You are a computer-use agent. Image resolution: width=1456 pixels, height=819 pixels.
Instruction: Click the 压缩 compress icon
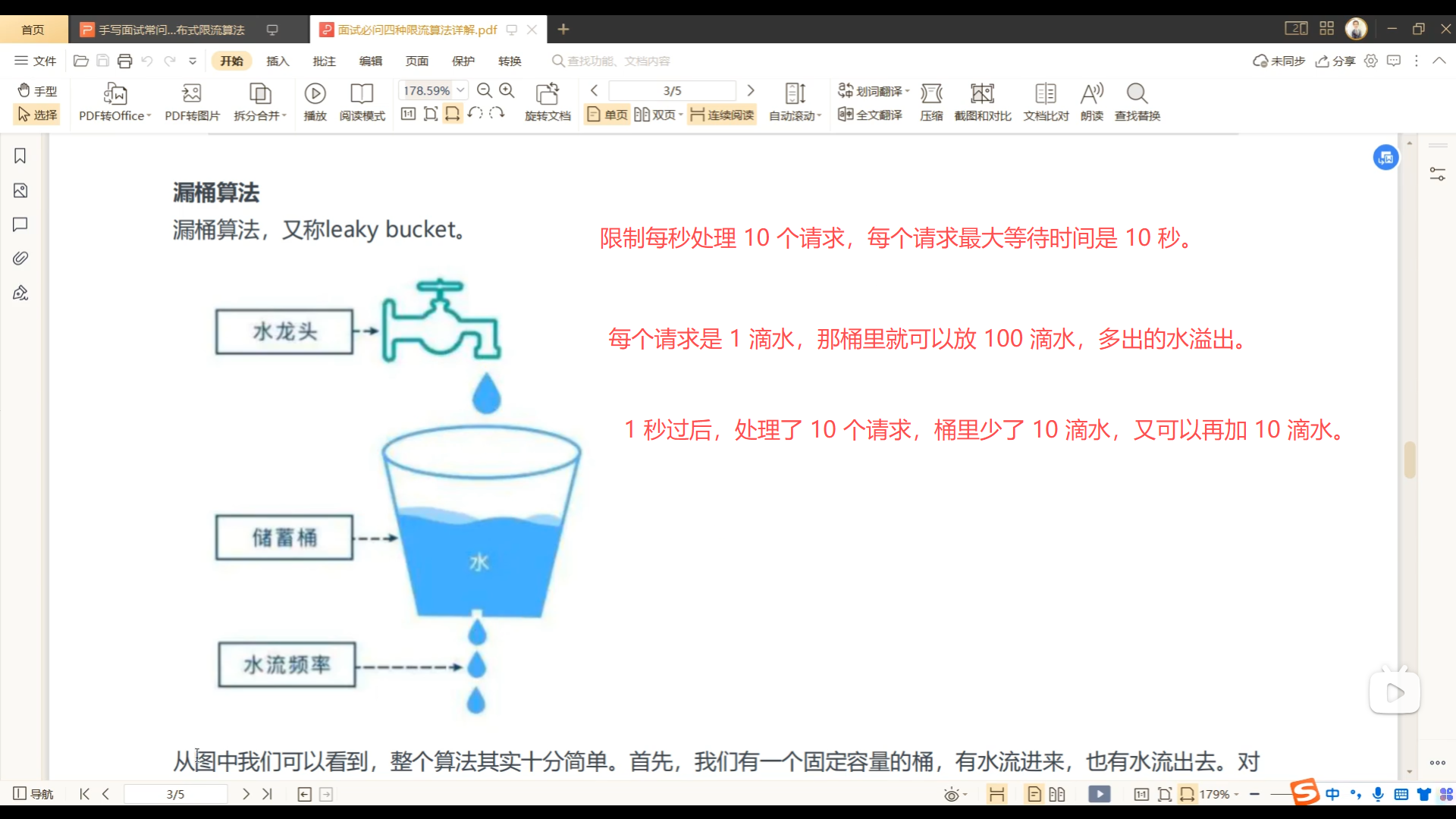[931, 94]
